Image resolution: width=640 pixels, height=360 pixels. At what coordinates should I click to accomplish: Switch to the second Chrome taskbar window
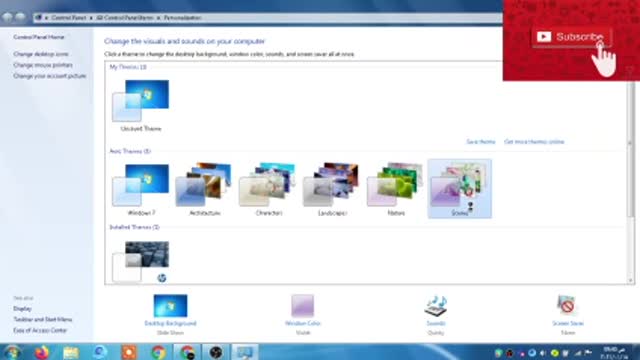tap(187, 352)
